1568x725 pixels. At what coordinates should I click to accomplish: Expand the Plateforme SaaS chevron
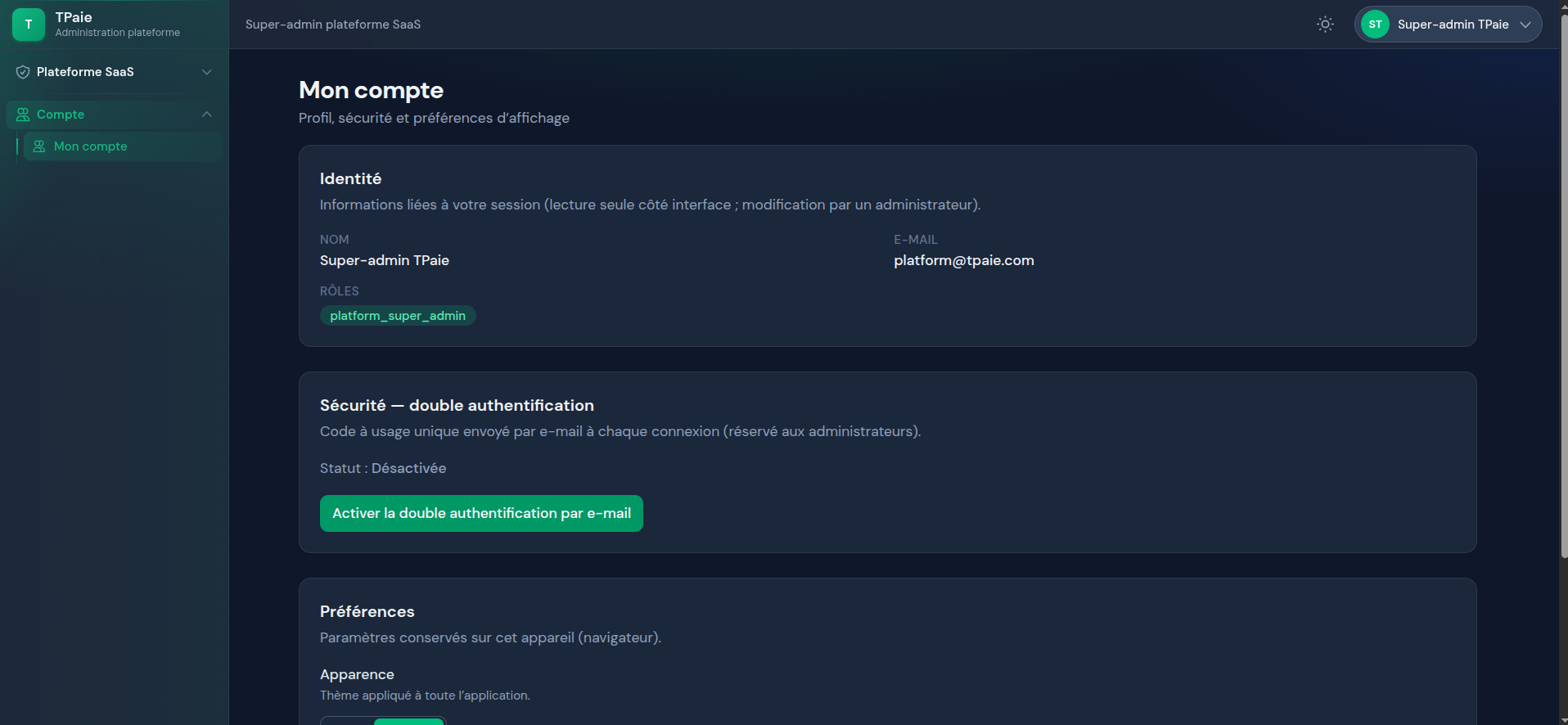tap(207, 72)
